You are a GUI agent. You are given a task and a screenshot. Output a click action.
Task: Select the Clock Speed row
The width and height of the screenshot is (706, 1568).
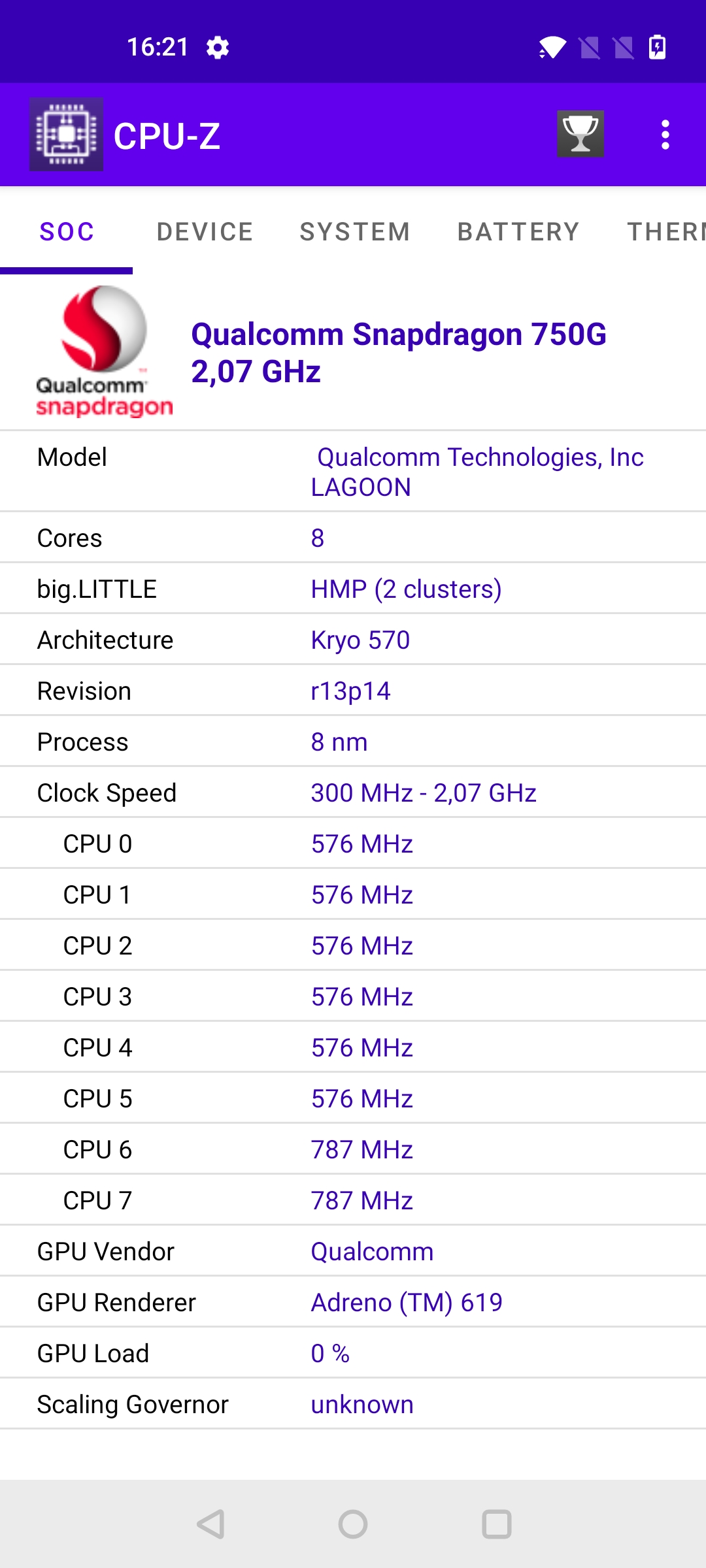[353, 792]
